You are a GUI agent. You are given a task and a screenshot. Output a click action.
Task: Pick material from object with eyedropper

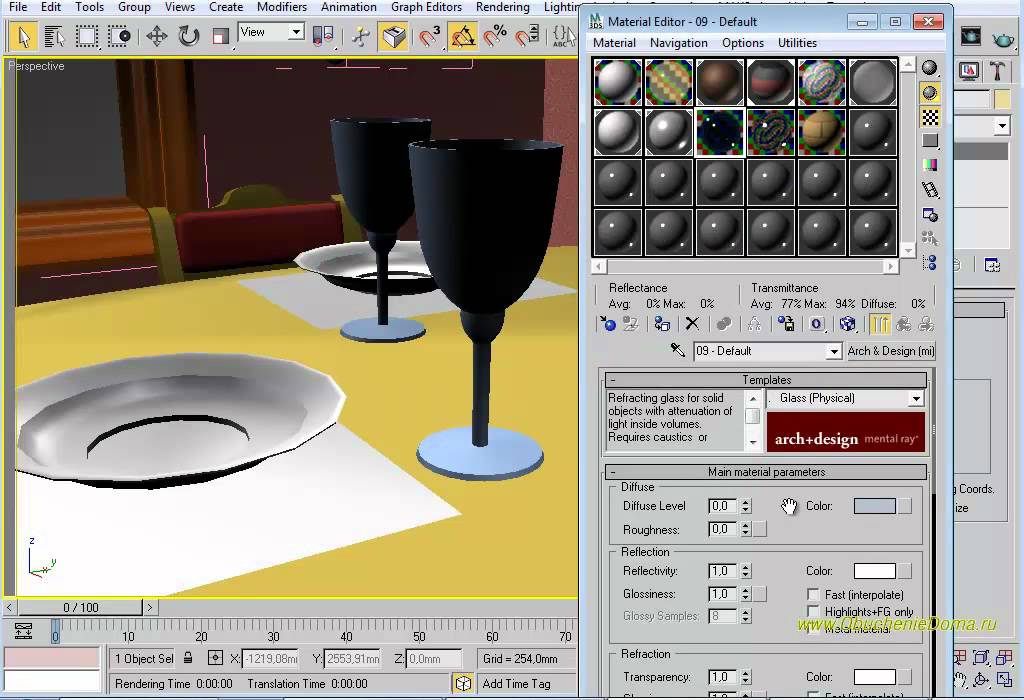tap(678, 351)
